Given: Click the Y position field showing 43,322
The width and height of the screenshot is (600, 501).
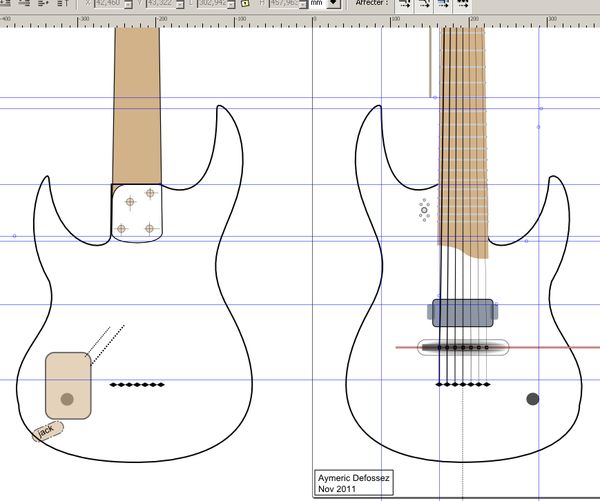Looking at the screenshot, I should [x=161, y=3].
